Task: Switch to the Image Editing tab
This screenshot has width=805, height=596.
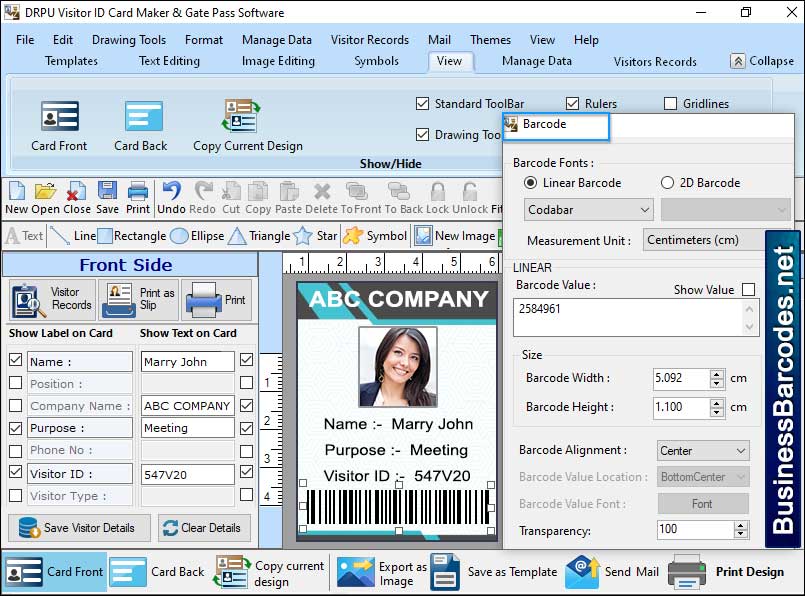Action: pos(277,61)
